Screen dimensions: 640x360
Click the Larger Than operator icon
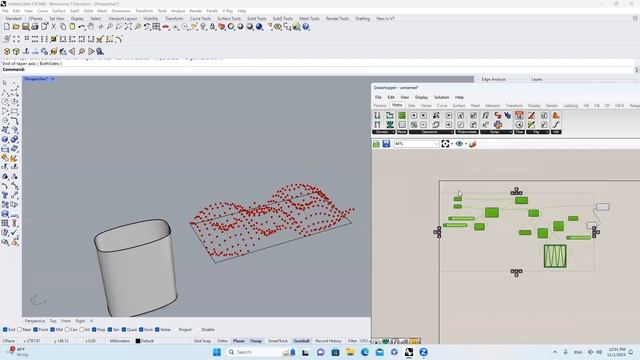coord(448,116)
